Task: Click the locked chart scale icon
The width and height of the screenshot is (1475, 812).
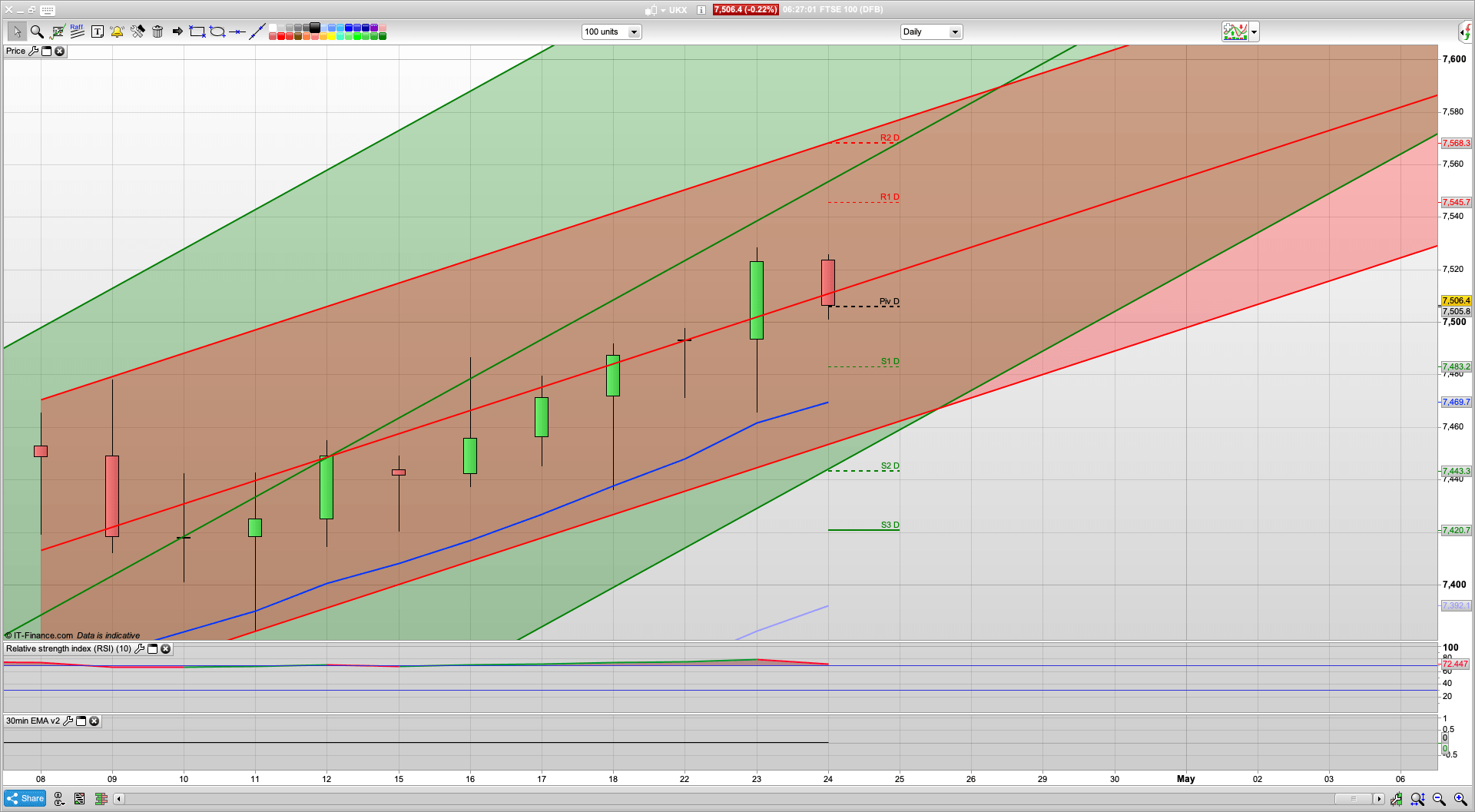Action: tap(1397, 799)
